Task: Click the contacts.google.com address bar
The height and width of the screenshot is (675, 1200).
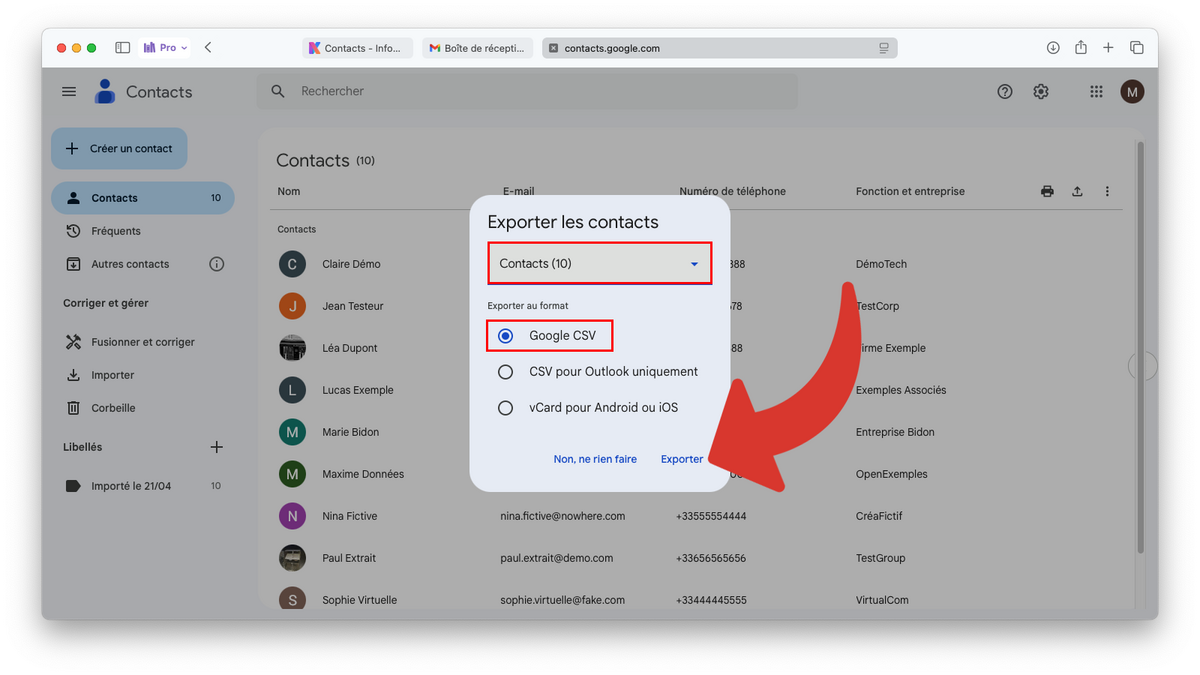Action: 719,48
